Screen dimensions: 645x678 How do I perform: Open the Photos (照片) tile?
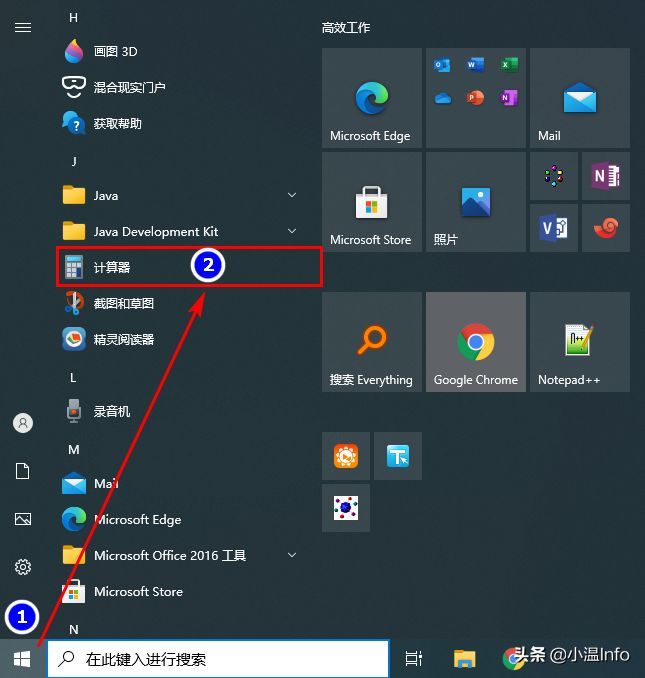(x=476, y=202)
